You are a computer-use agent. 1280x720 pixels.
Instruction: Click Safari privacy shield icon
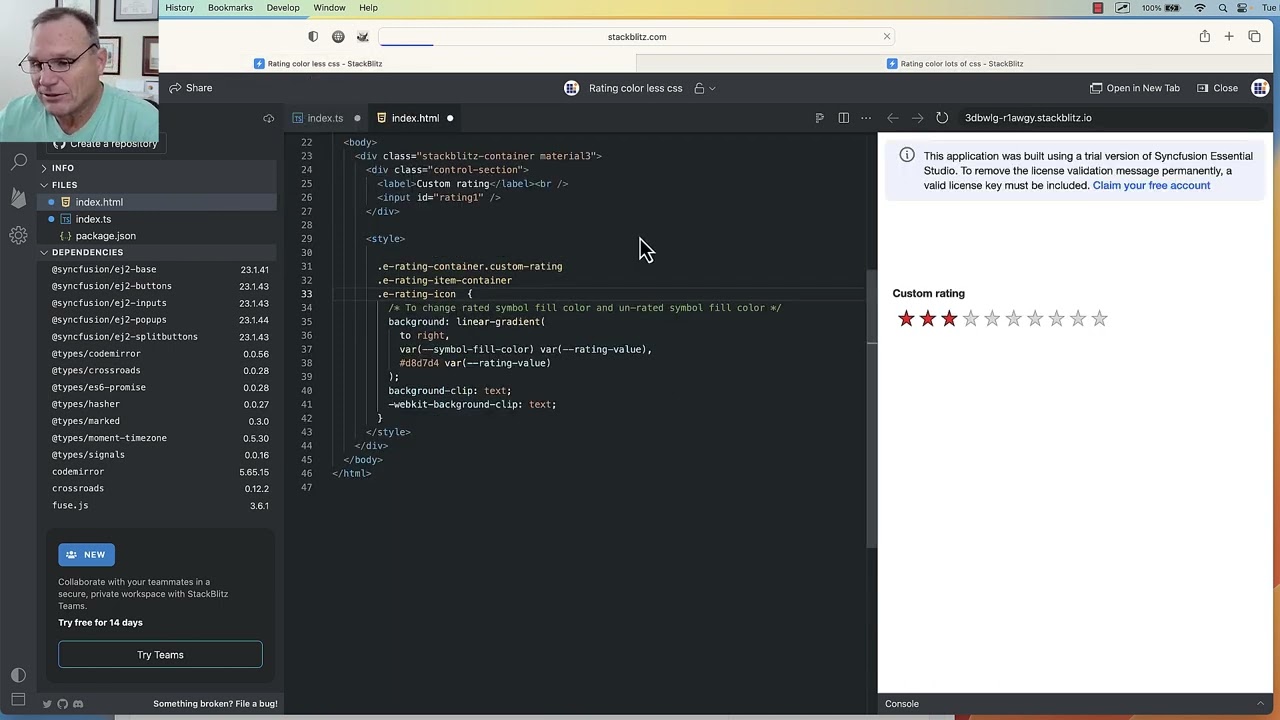click(313, 37)
